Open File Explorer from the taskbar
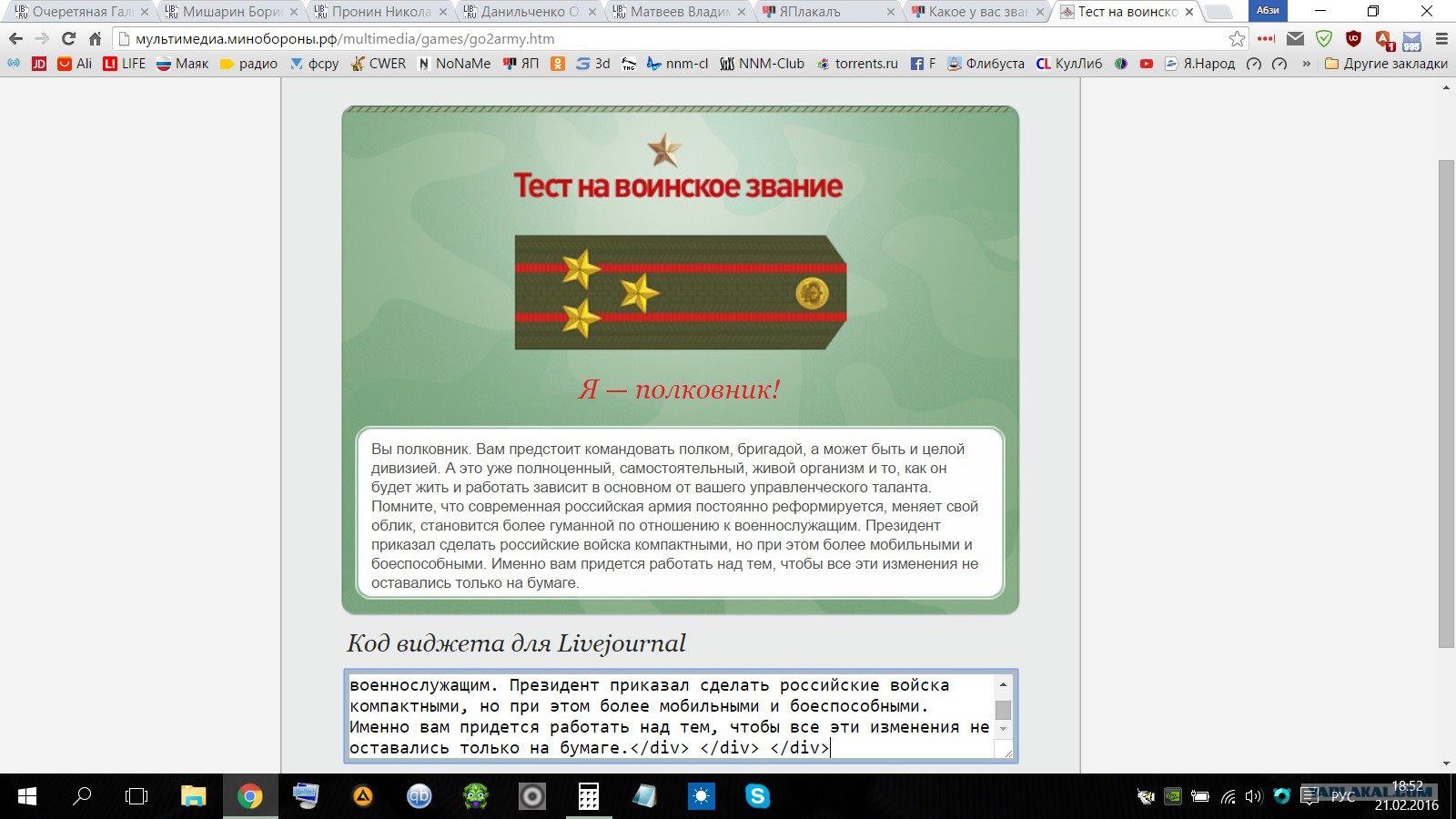The width and height of the screenshot is (1456, 819). [193, 796]
